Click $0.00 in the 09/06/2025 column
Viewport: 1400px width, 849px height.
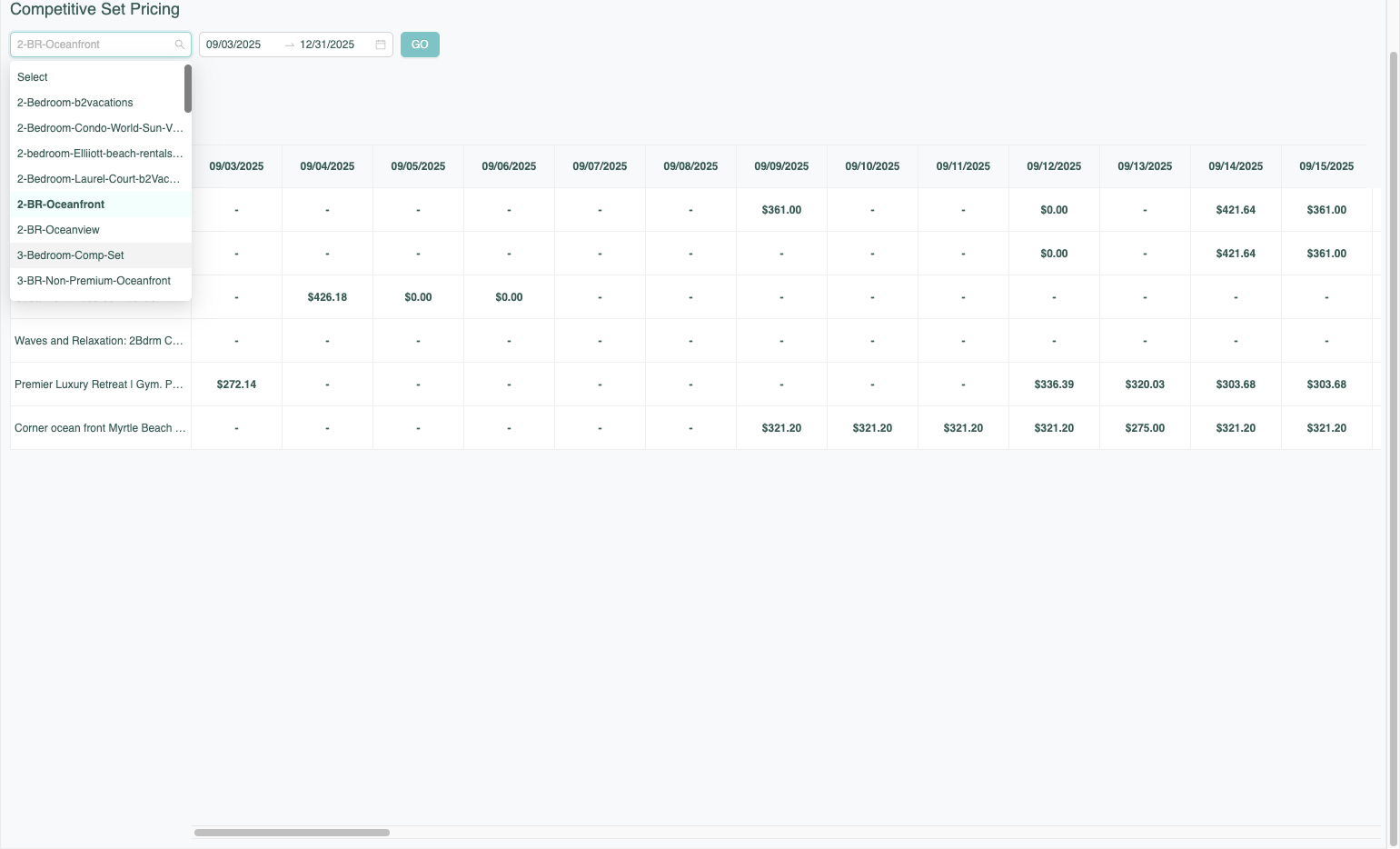click(509, 297)
